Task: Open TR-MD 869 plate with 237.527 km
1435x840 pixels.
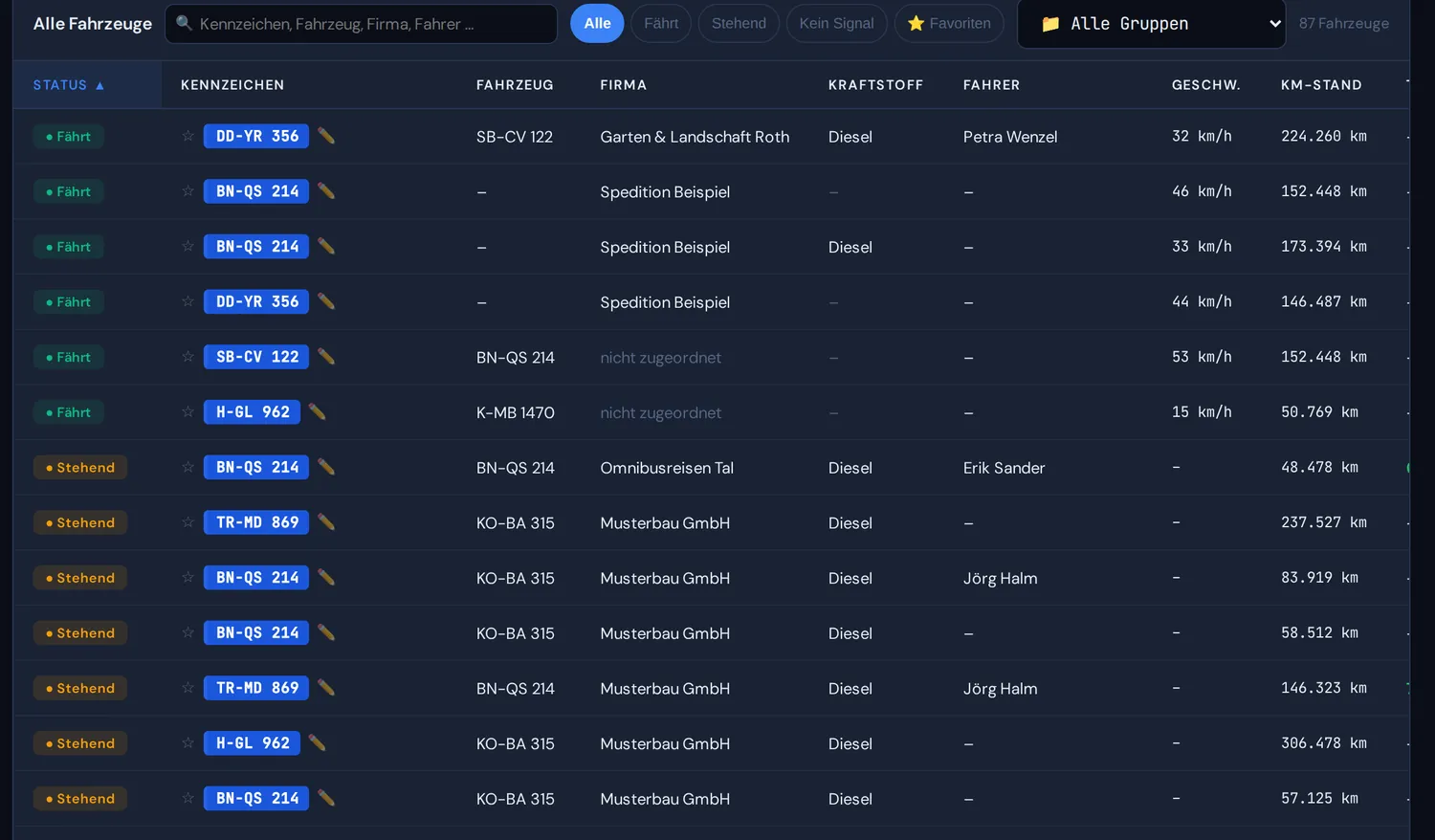Action: click(x=256, y=522)
